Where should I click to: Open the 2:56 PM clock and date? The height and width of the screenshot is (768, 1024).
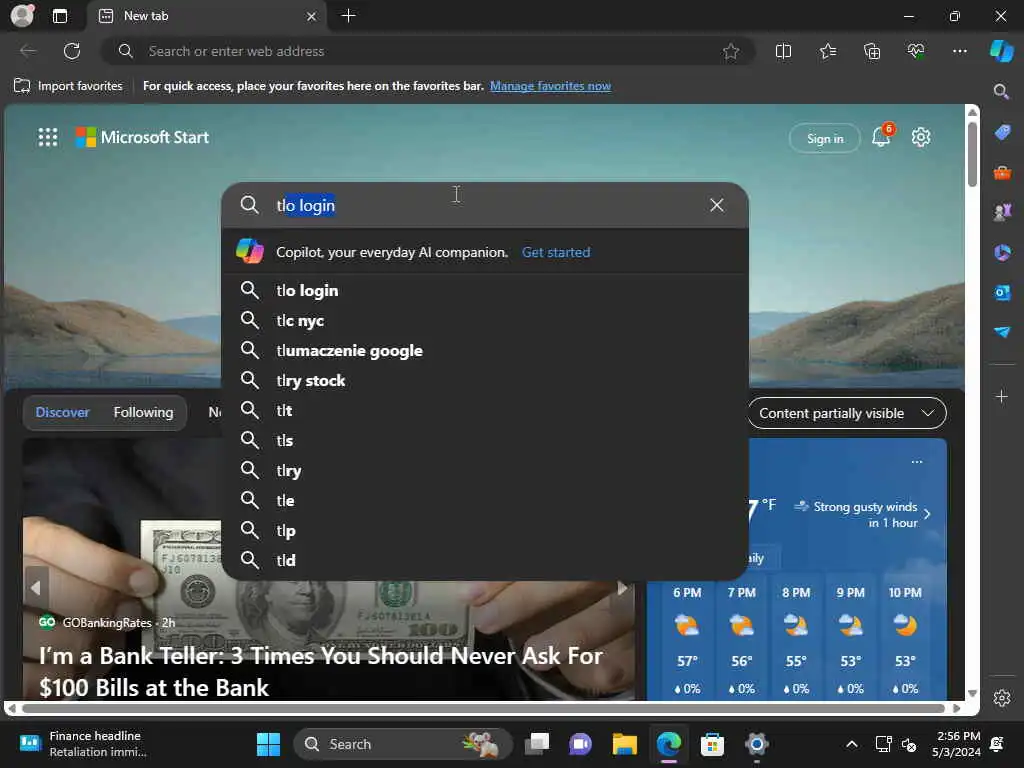(957, 744)
